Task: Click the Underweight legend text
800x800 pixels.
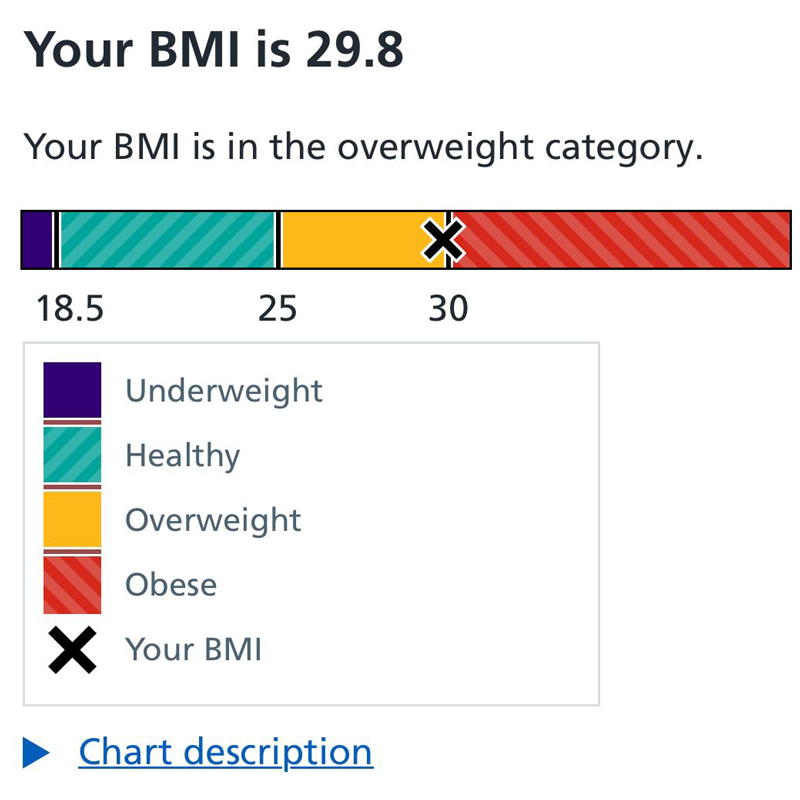Action: click(224, 391)
